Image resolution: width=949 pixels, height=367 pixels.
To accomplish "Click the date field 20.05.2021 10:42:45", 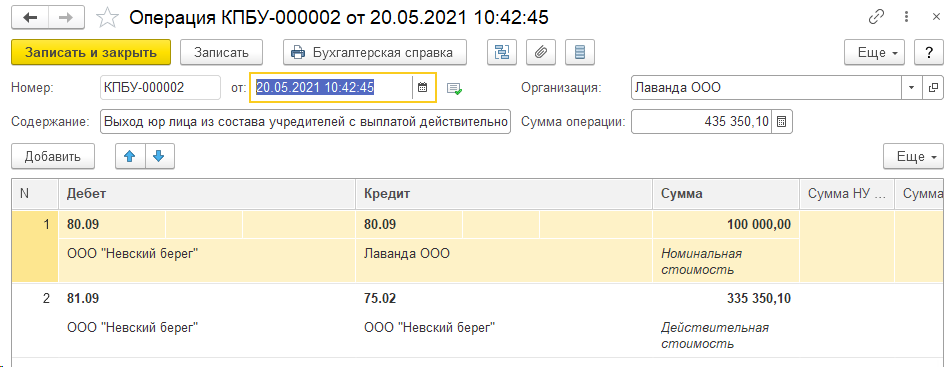I will click(331, 88).
